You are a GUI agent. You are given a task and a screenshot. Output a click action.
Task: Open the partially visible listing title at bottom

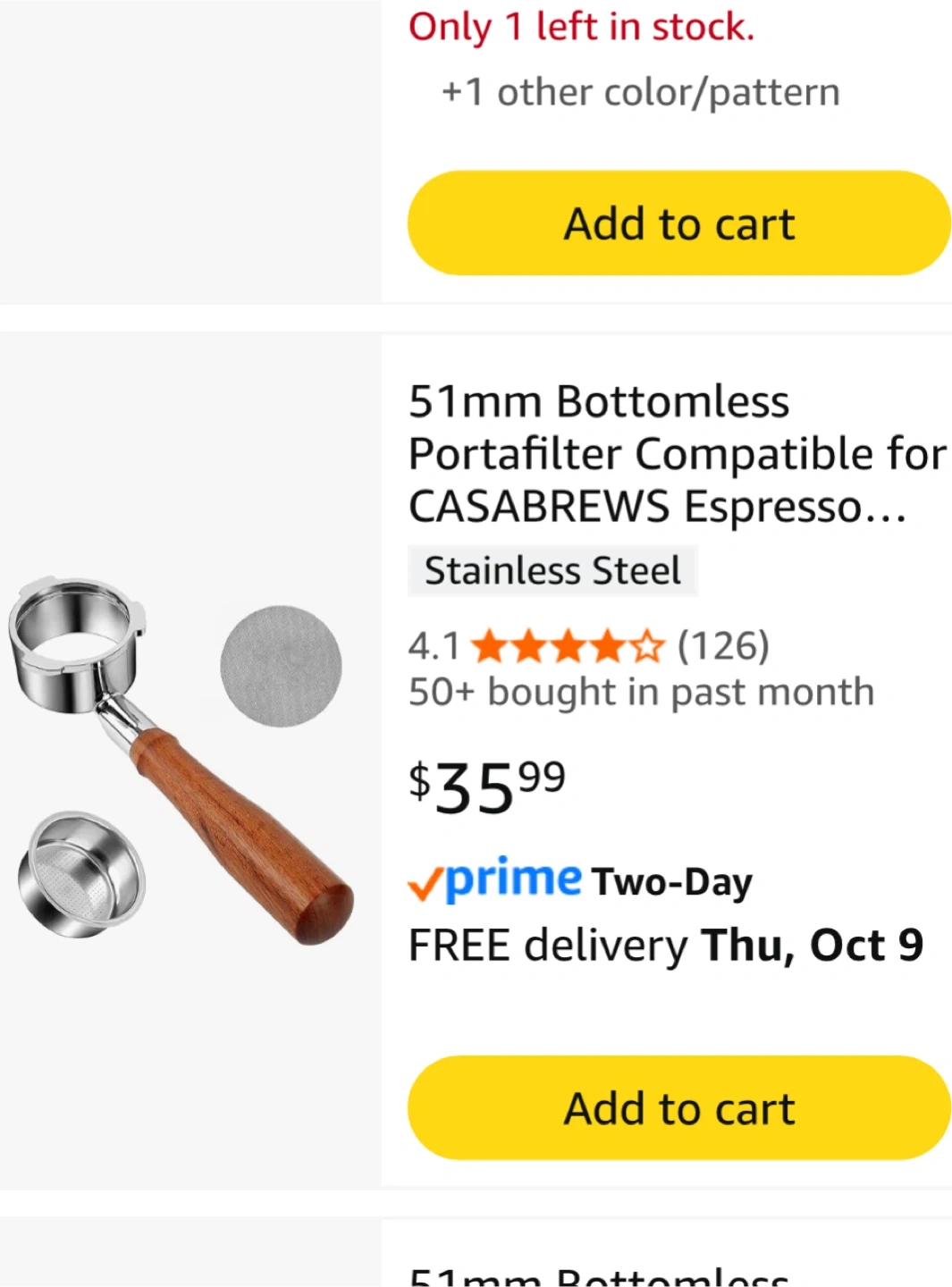[599, 1275]
